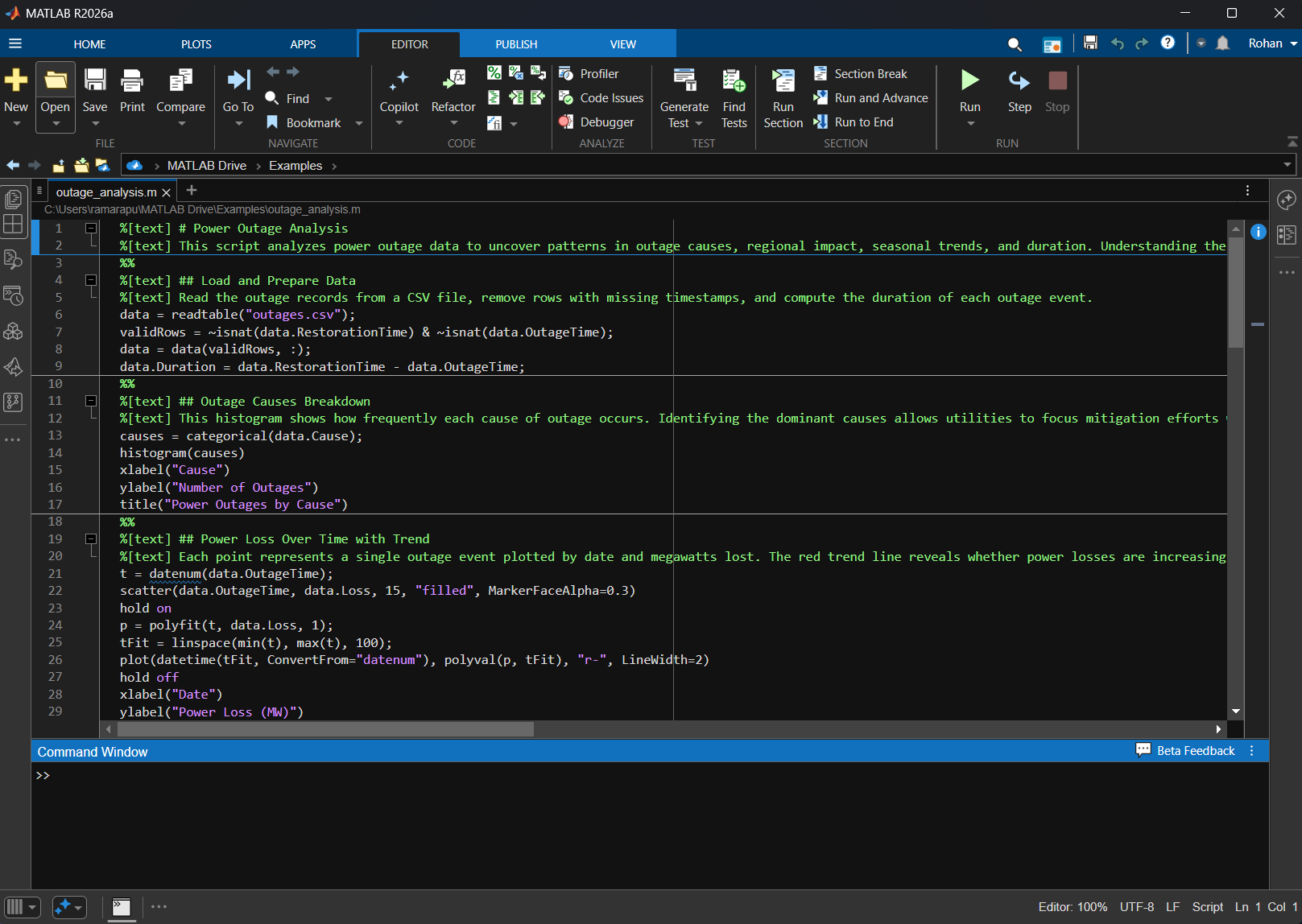Collapse the code fold at line 1
The height and width of the screenshot is (924, 1302).
pyautogui.click(x=91, y=228)
